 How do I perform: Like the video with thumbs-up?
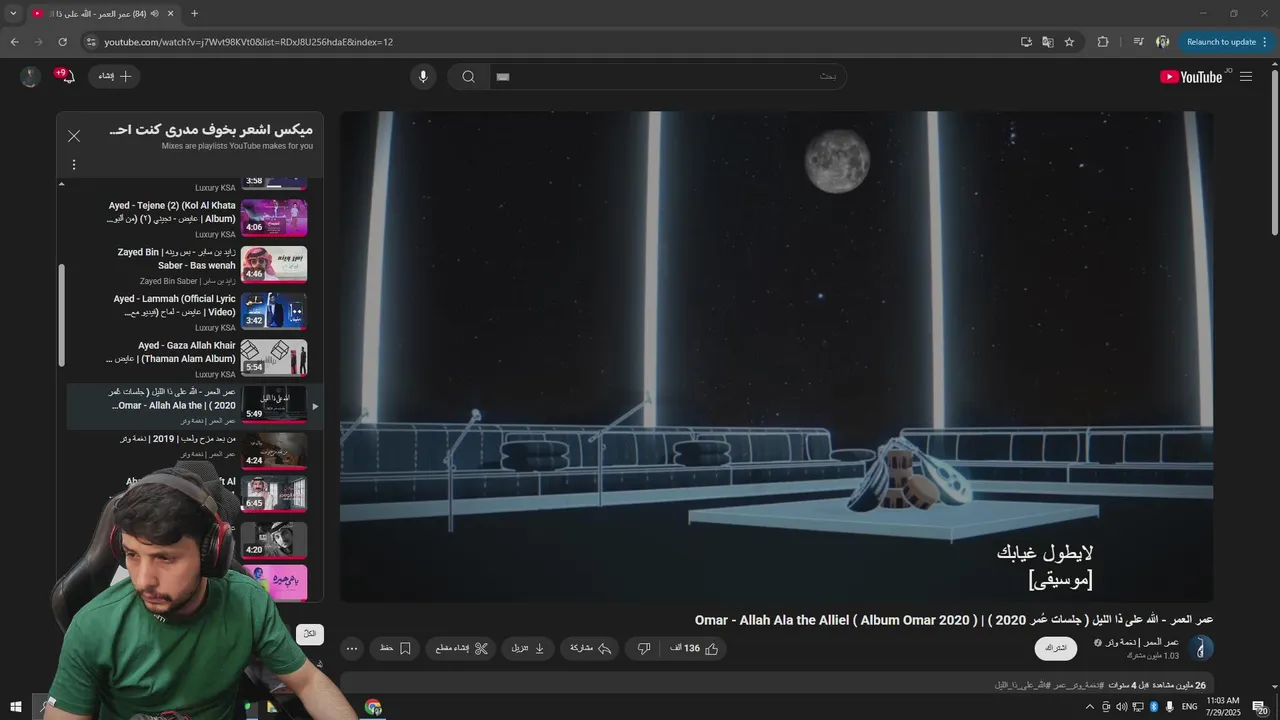coord(695,648)
